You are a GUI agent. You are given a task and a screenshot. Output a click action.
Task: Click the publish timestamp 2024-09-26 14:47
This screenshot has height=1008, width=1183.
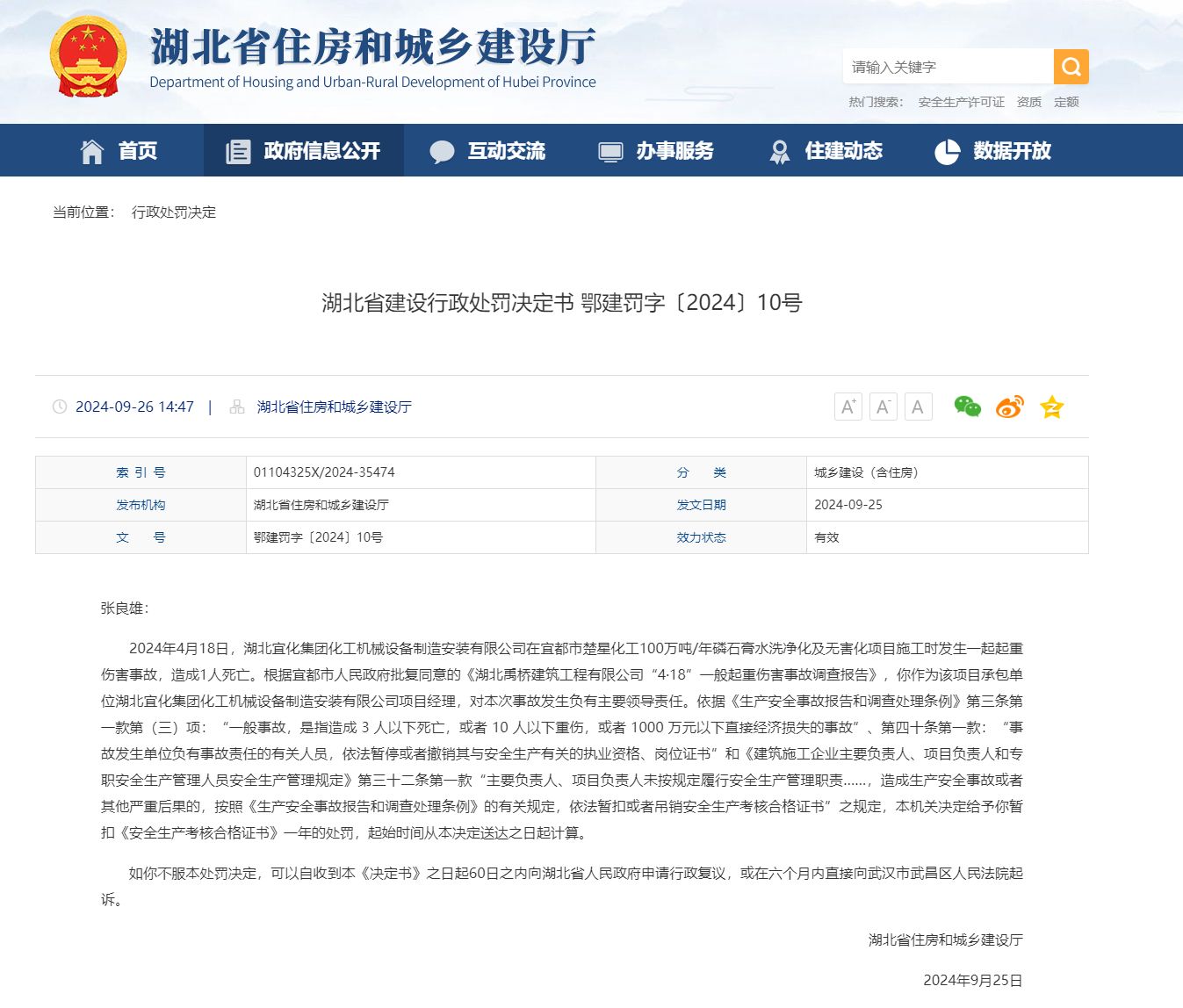(134, 407)
